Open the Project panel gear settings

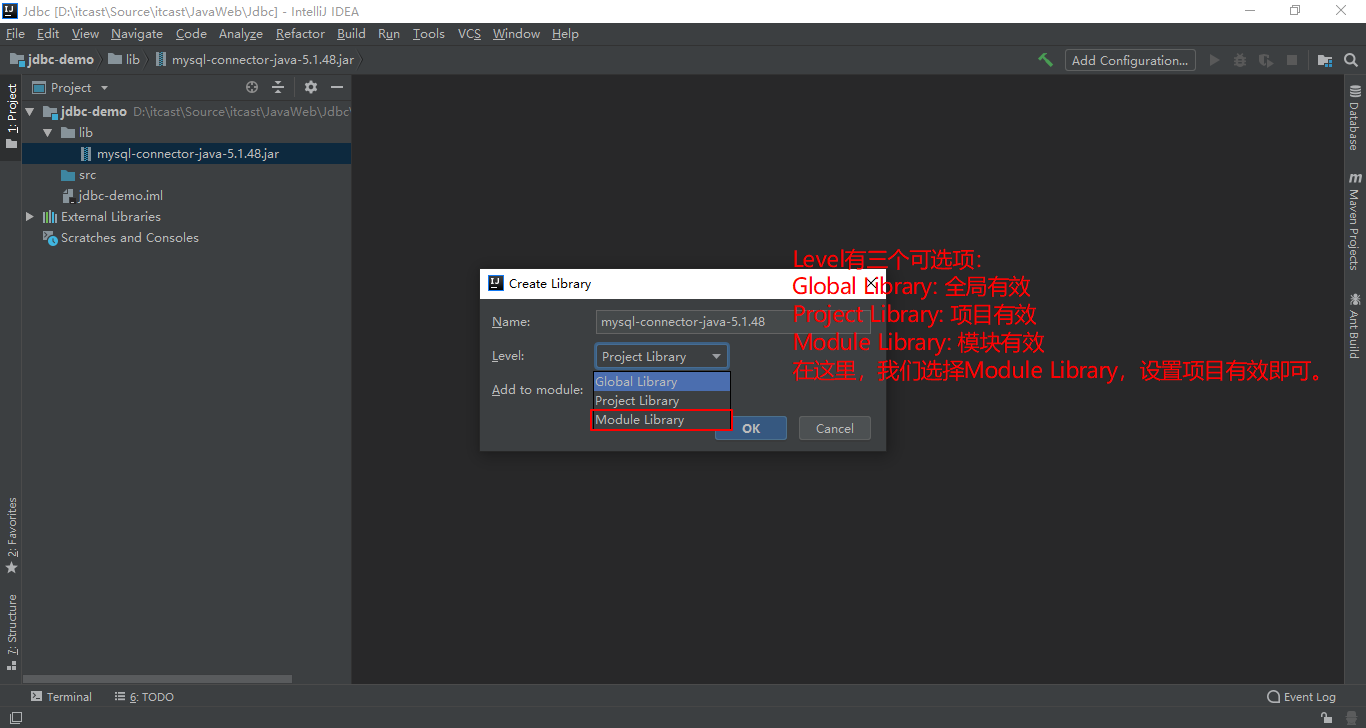tap(311, 88)
